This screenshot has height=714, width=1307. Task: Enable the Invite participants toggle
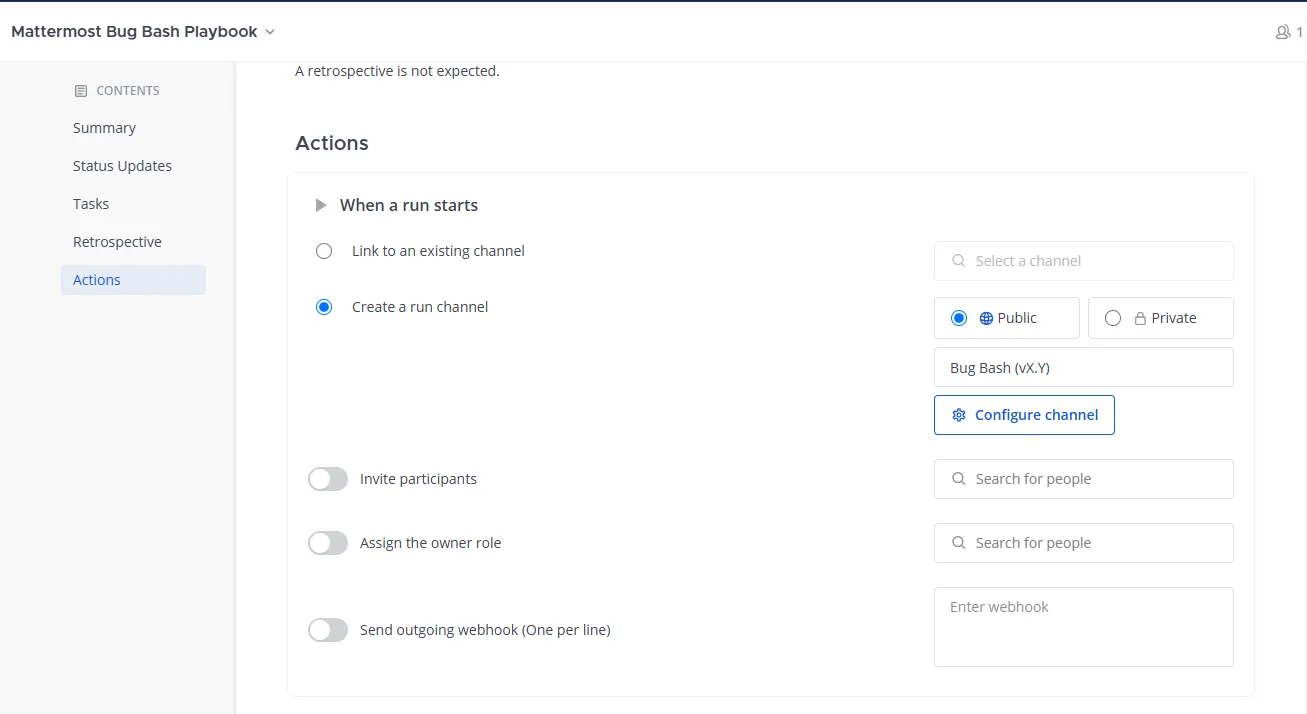coord(328,479)
